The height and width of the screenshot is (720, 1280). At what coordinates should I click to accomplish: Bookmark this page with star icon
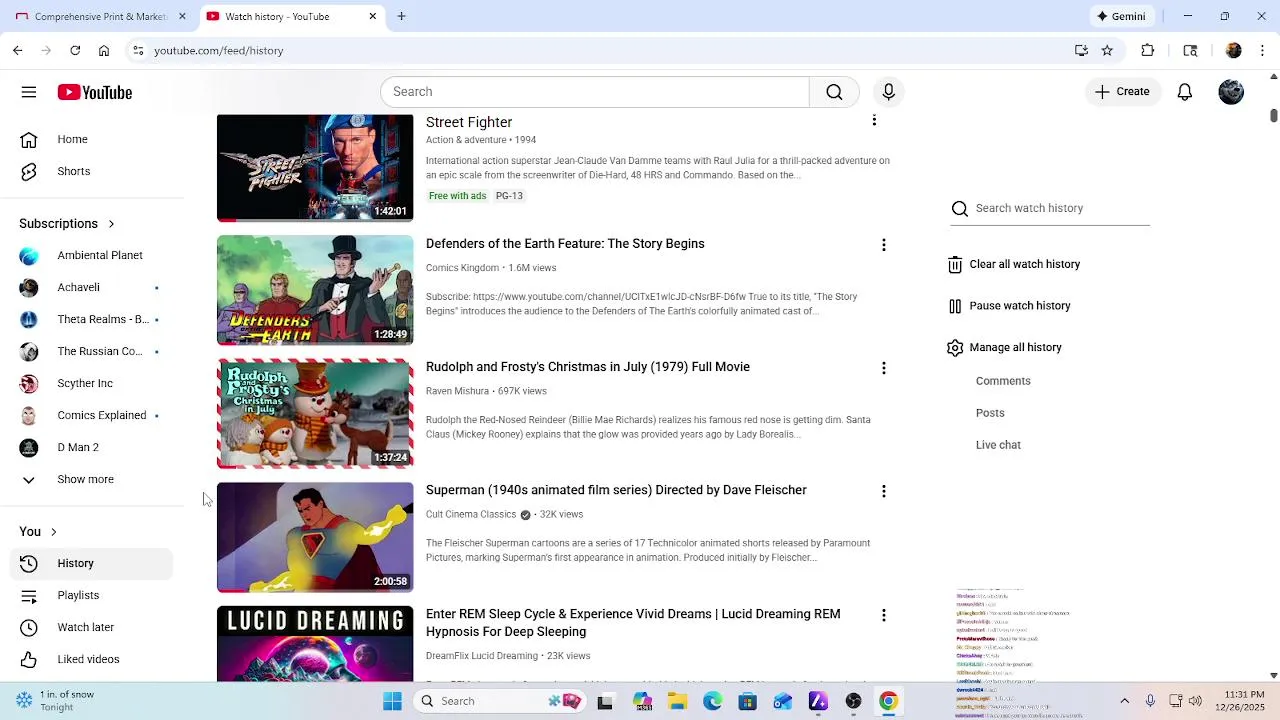coord(1107,51)
